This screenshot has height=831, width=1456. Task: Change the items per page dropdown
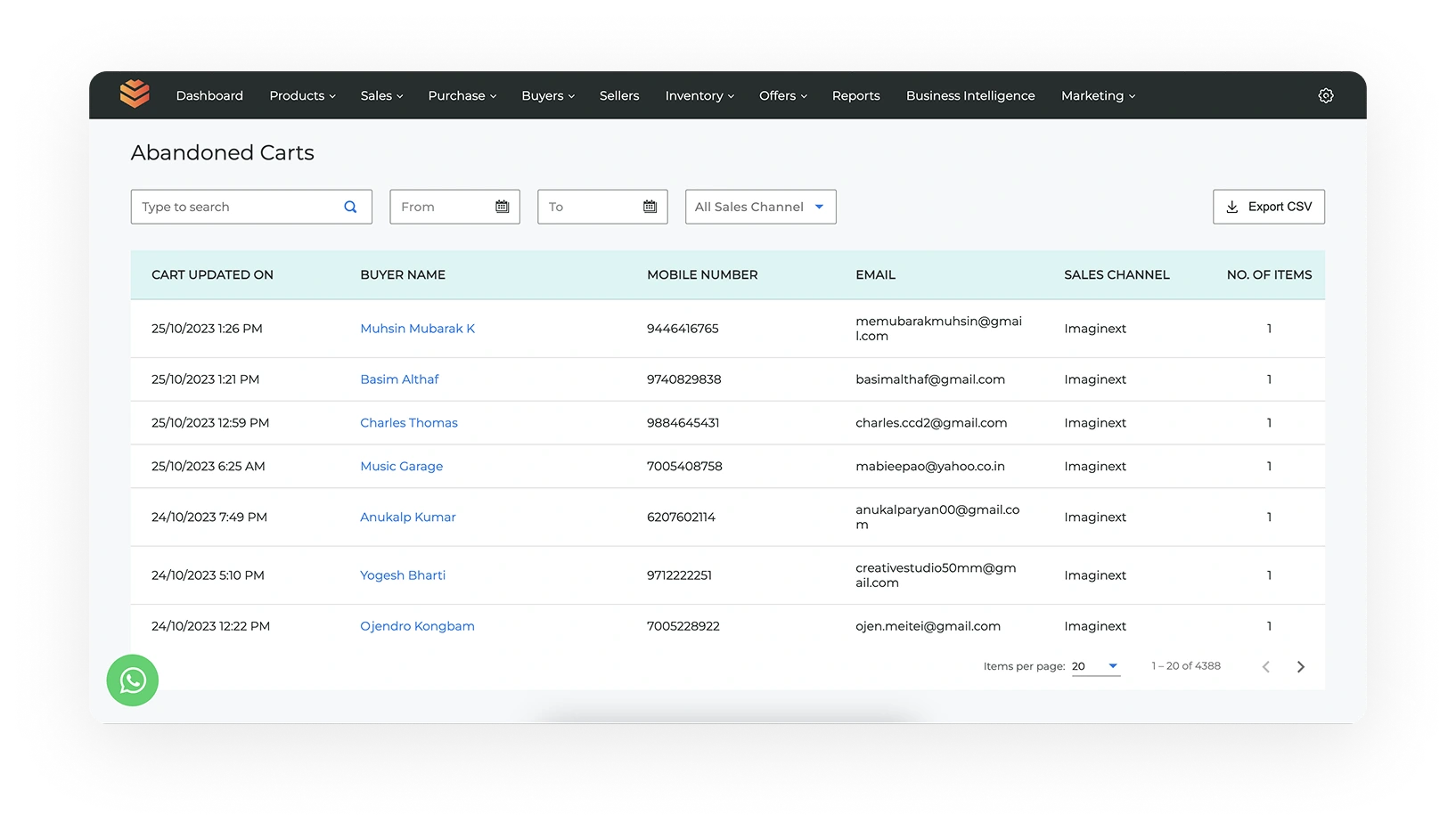pyautogui.click(x=1096, y=666)
